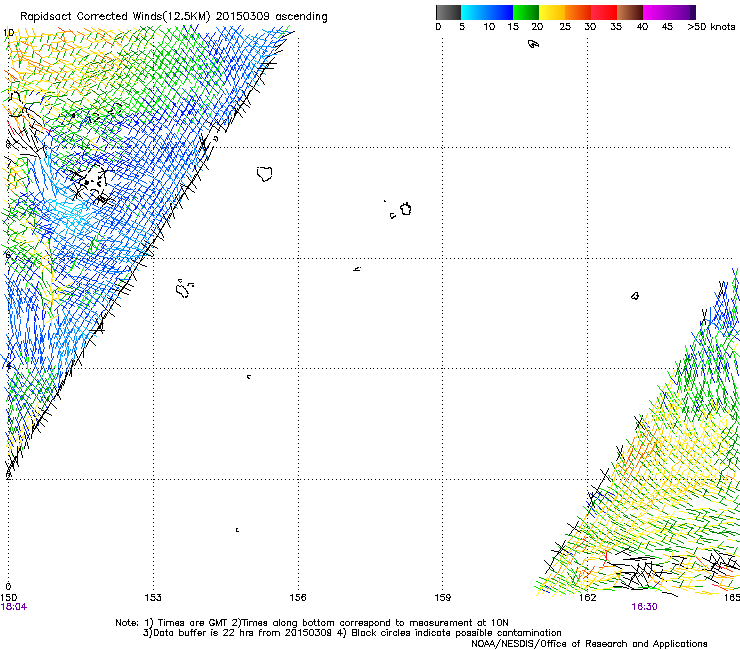Screen dimensions: 740x650
Task: Click the '25' legend tick label
Action: coord(565,27)
